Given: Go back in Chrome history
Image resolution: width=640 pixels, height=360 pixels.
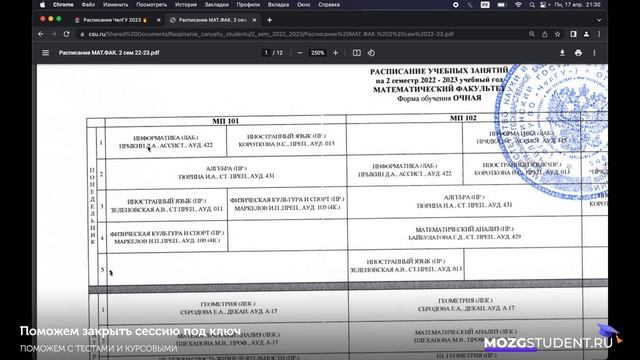Looking at the screenshot, I should coord(41,34).
